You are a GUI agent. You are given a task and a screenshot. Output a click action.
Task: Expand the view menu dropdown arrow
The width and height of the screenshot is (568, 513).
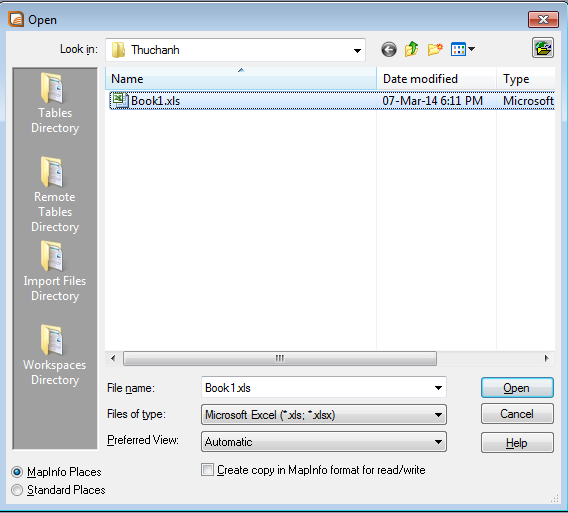coord(471,49)
